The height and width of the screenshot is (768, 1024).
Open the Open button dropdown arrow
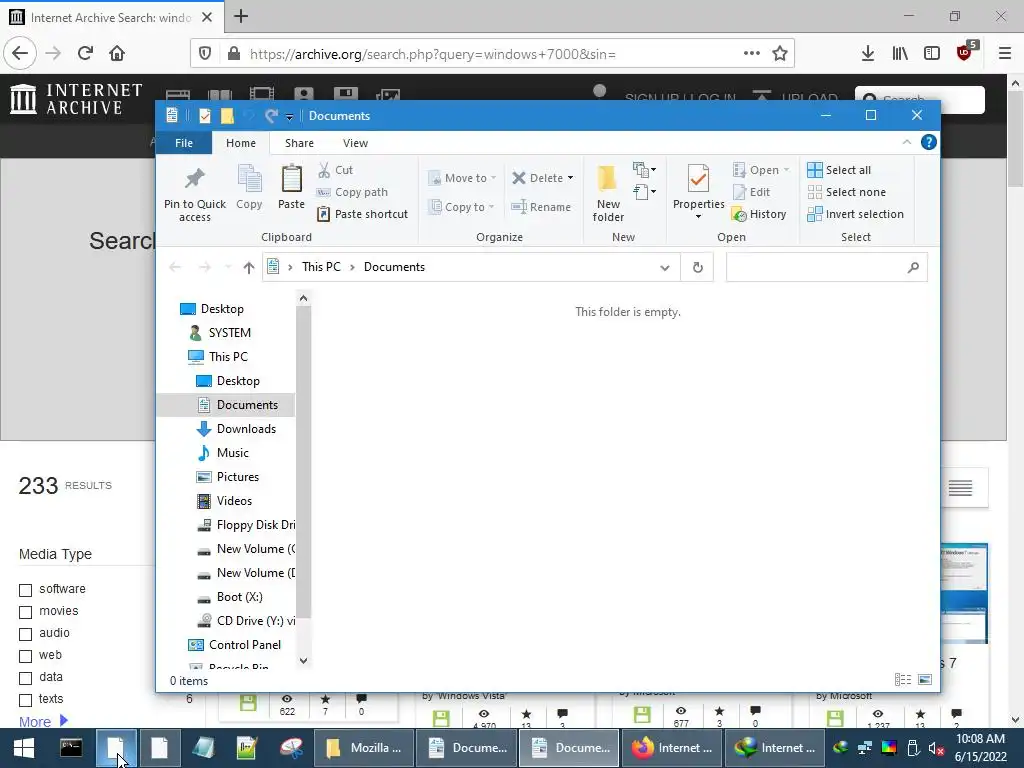[x=786, y=170]
